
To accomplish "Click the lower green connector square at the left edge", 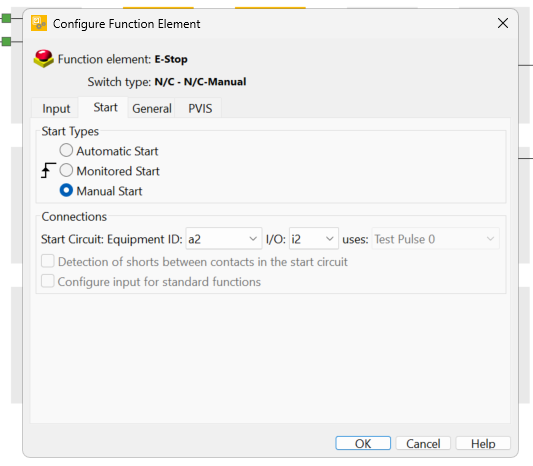I will [x=6, y=41].
